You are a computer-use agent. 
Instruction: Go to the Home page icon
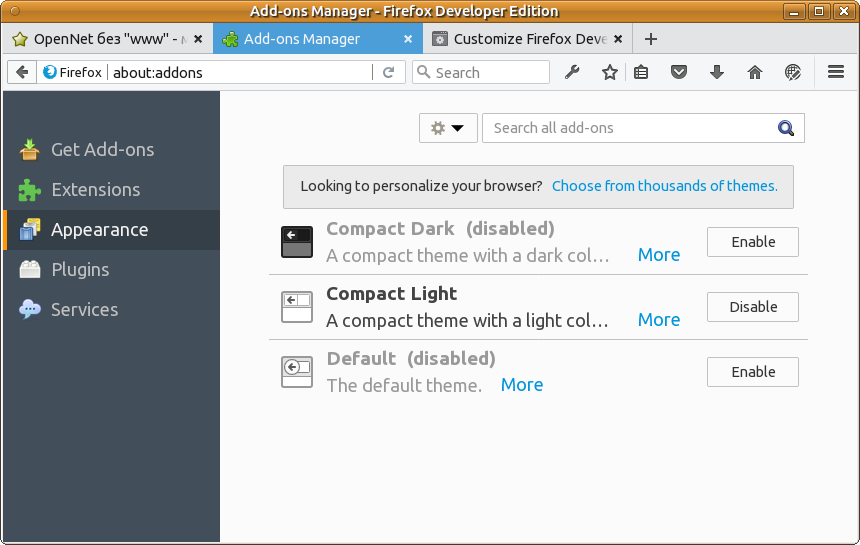[755, 72]
